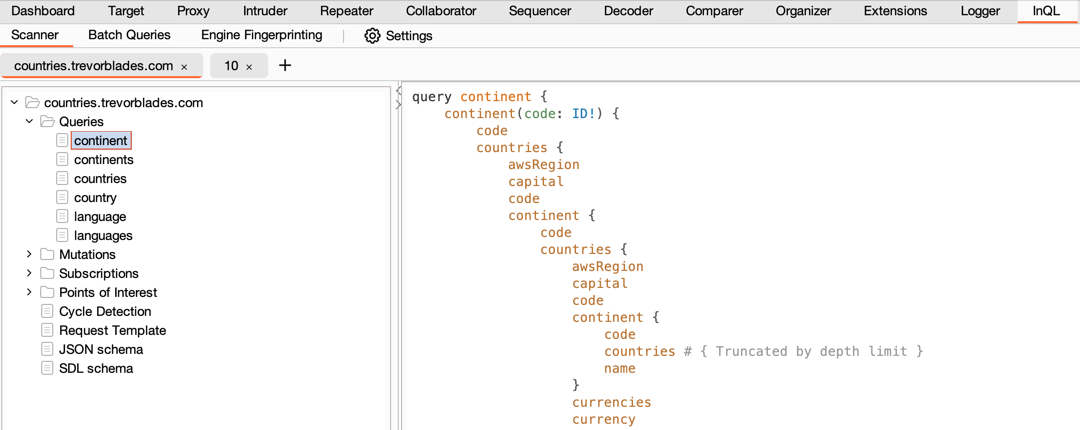The width and height of the screenshot is (1080, 430).
Task: Go to the Extensions tab
Action: tap(895, 11)
